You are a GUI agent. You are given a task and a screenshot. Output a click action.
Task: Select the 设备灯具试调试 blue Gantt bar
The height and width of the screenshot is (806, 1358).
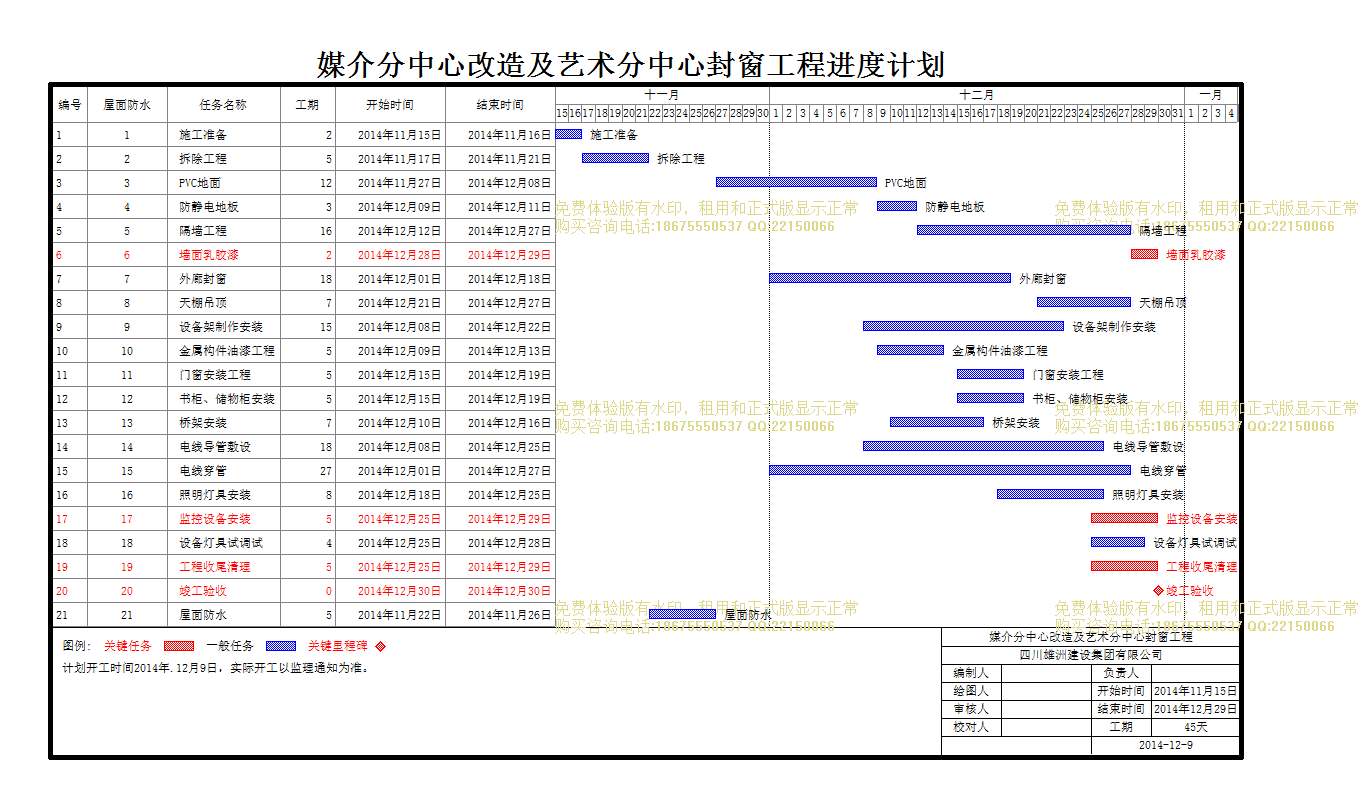click(x=1118, y=542)
